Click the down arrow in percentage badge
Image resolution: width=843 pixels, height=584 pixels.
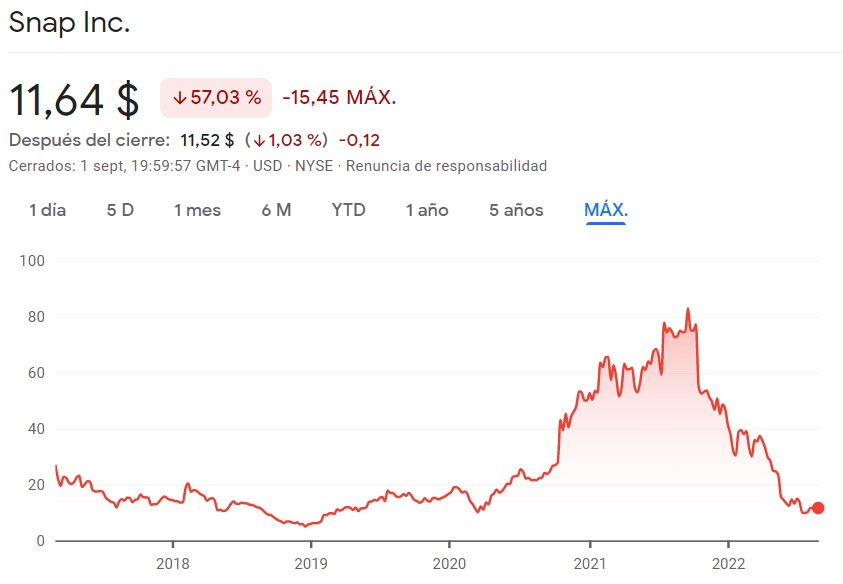[x=180, y=98]
